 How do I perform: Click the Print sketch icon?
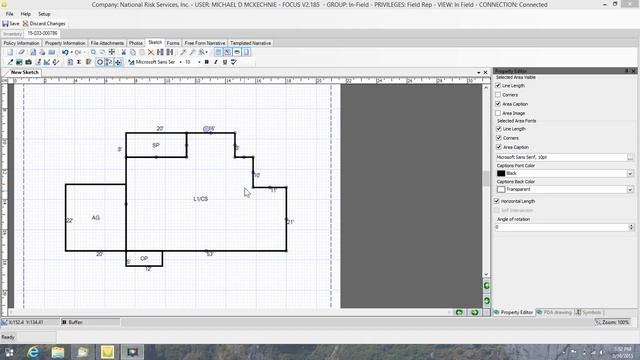42,52
